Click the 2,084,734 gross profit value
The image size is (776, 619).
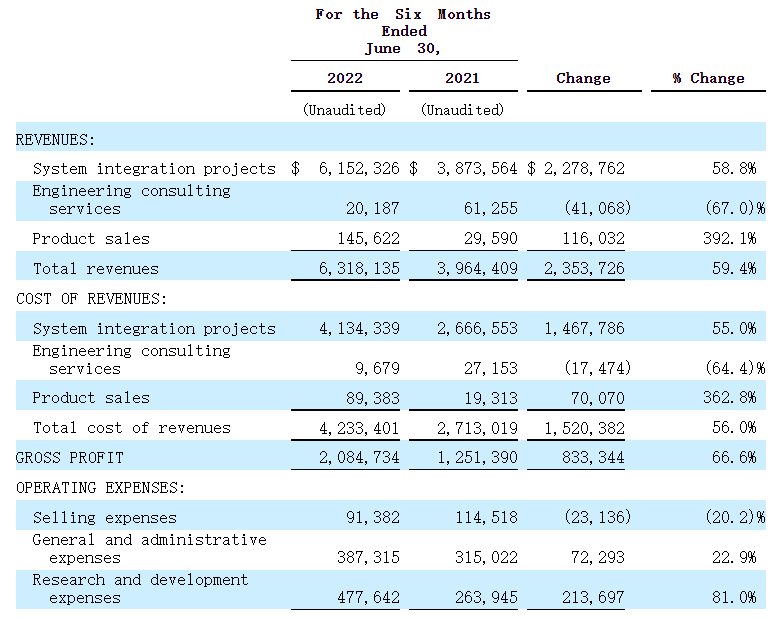click(x=357, y=457)
